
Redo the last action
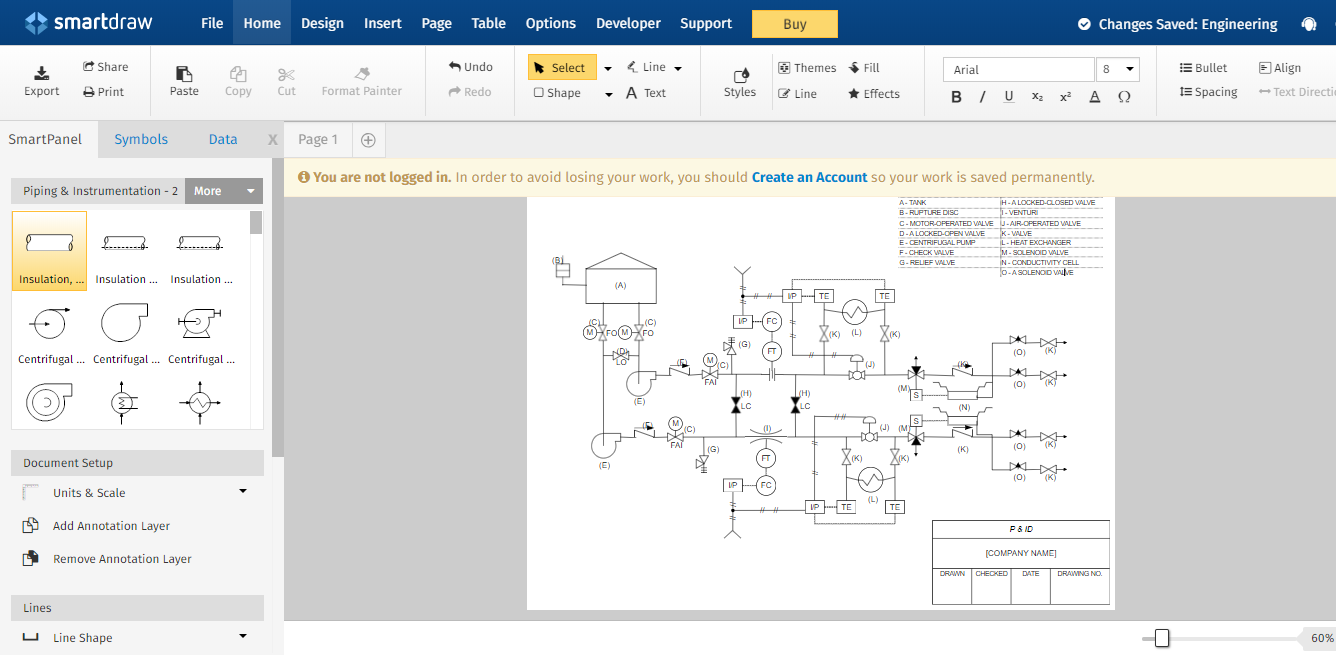(471, 92)
